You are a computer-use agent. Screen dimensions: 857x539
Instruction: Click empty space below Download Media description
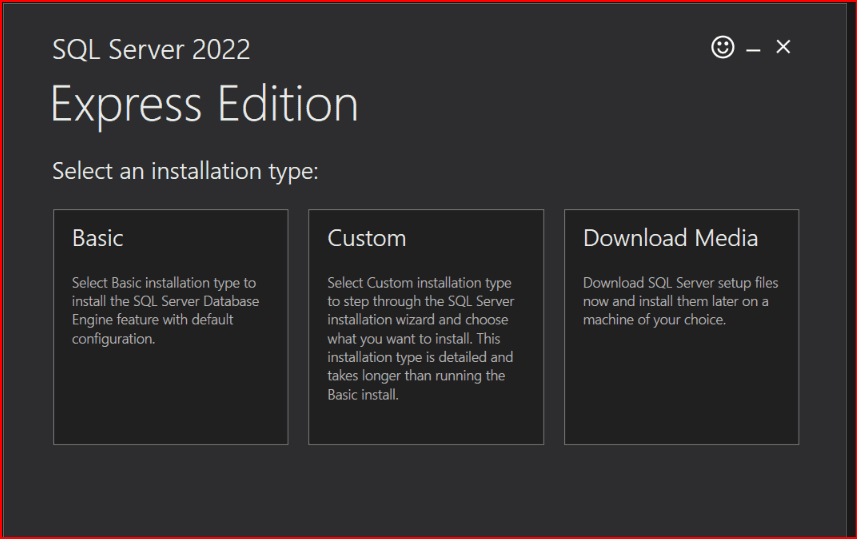coord(681,390)
